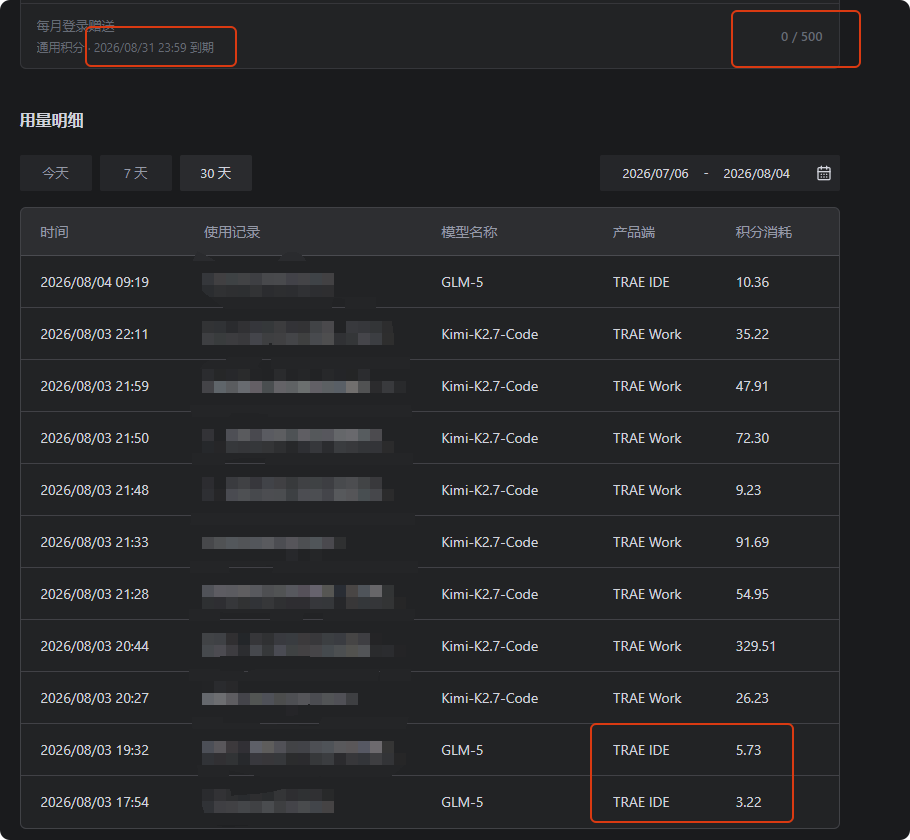Screen dimensions: 910x840
Task: Click the 72.30 credits cost cell
Action: click(752, 438)
